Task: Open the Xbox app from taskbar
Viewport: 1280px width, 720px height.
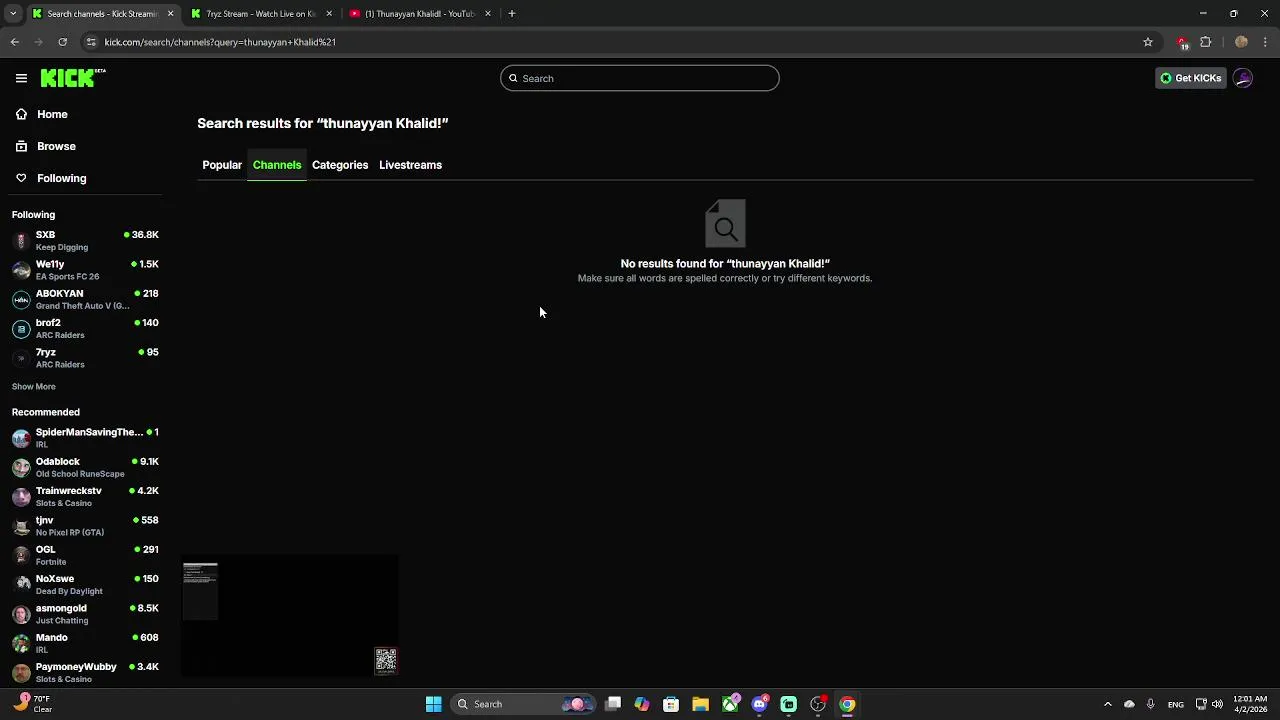Action: (x=731, y=704)
